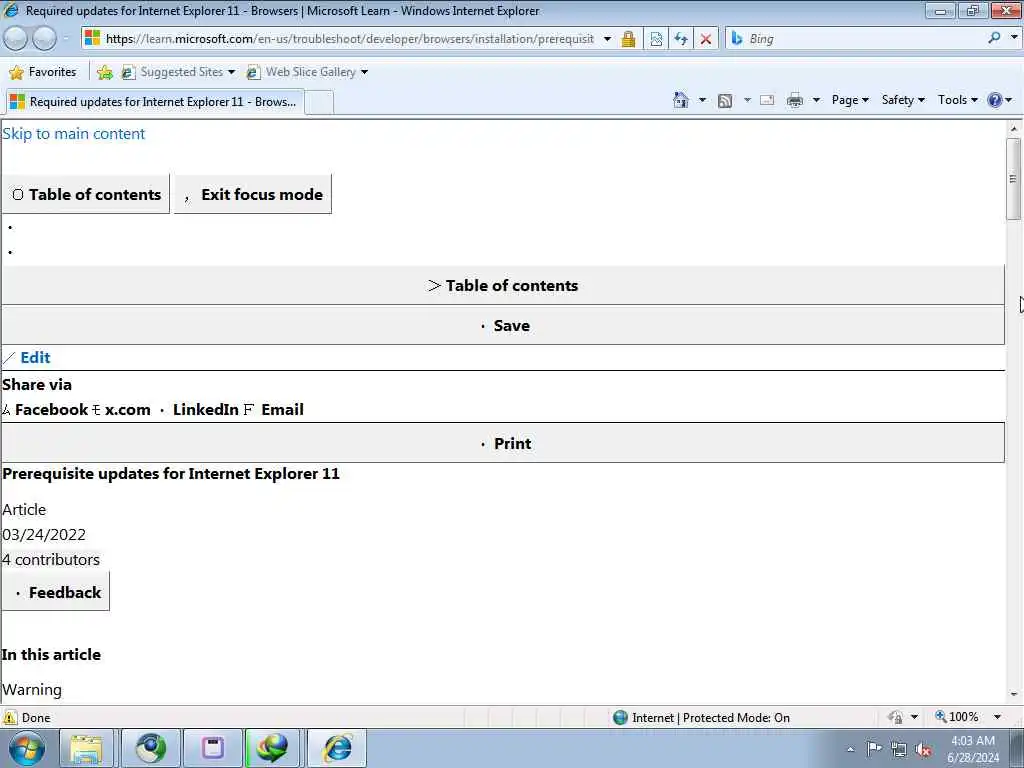Click the Bing search magnifier icon
1024x768 pixels.
[x=994, y=38]
